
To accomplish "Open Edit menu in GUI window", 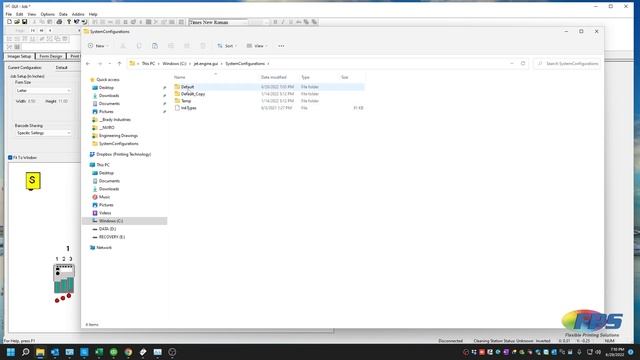I will tap(20, 14).
